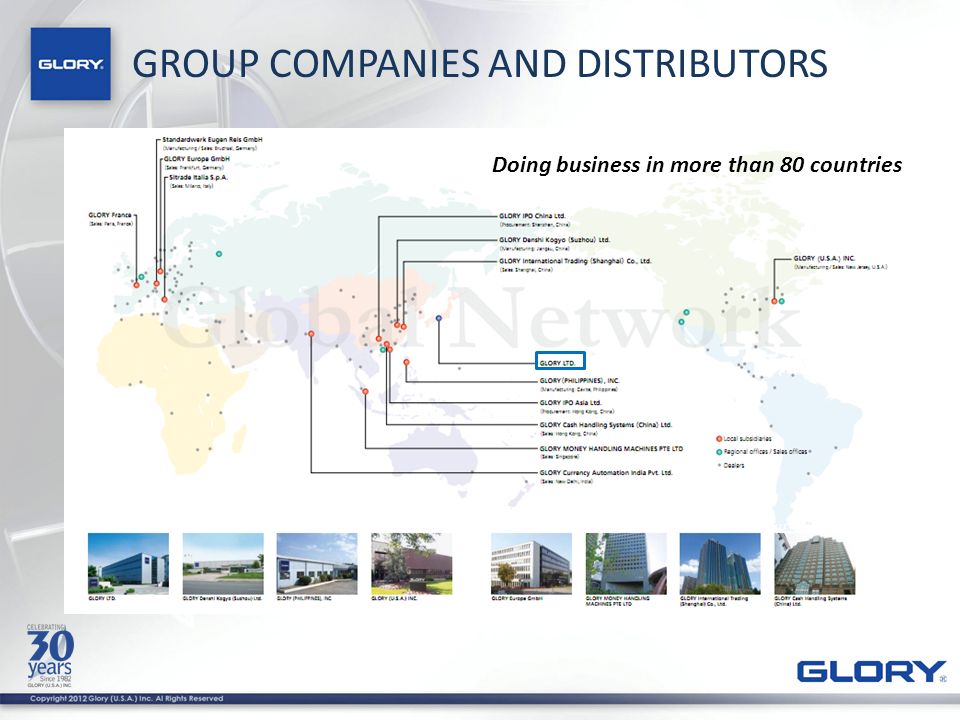960x720 pixels.
Task: Click the GLORY wordmark logo at bottom right
Action: [872, 672]
